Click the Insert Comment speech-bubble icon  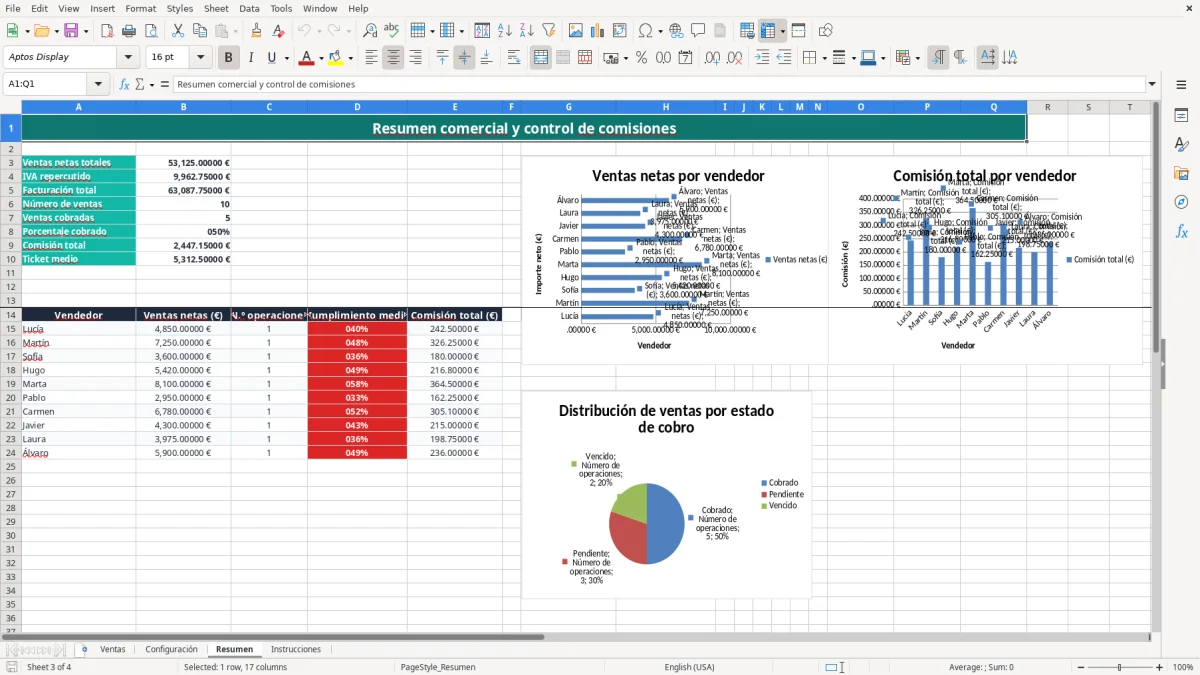click(x=698, y=31)
